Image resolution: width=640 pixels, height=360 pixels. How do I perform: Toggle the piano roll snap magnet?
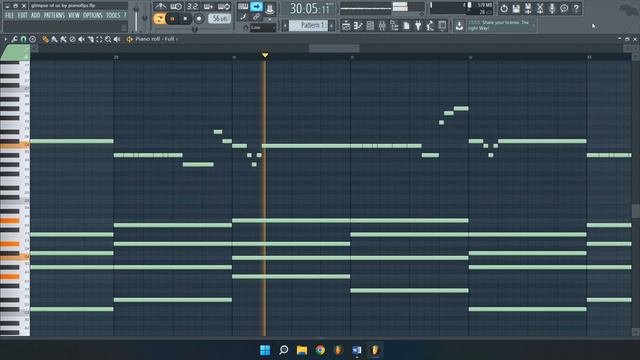pos(23,39)
